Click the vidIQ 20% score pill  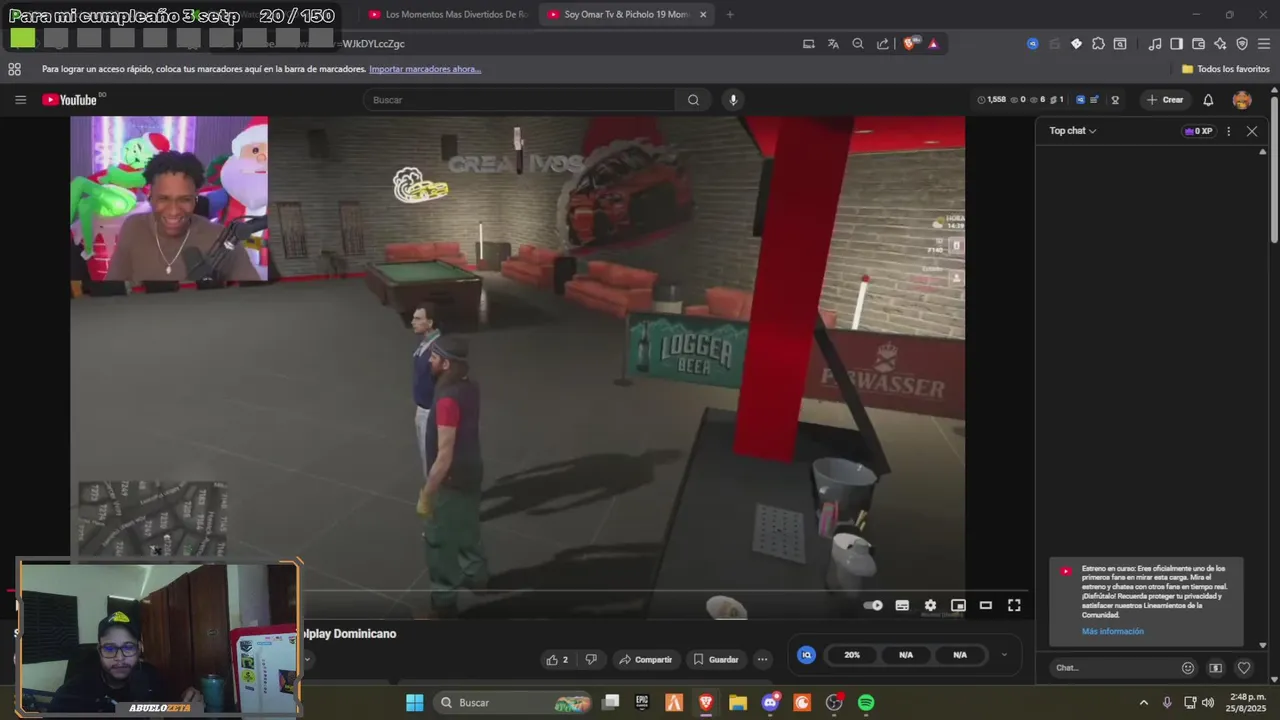click(x=852, y=655)
